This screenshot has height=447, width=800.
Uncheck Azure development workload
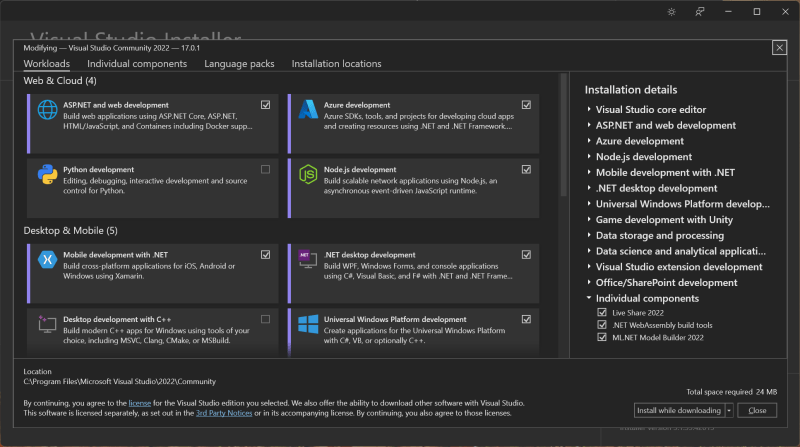coord(526,105)
